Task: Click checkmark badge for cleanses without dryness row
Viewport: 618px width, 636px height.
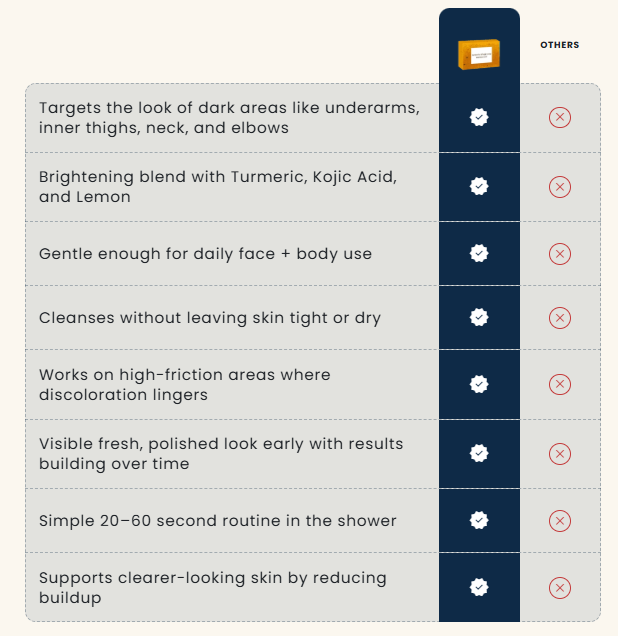Action: click(479, 318)
